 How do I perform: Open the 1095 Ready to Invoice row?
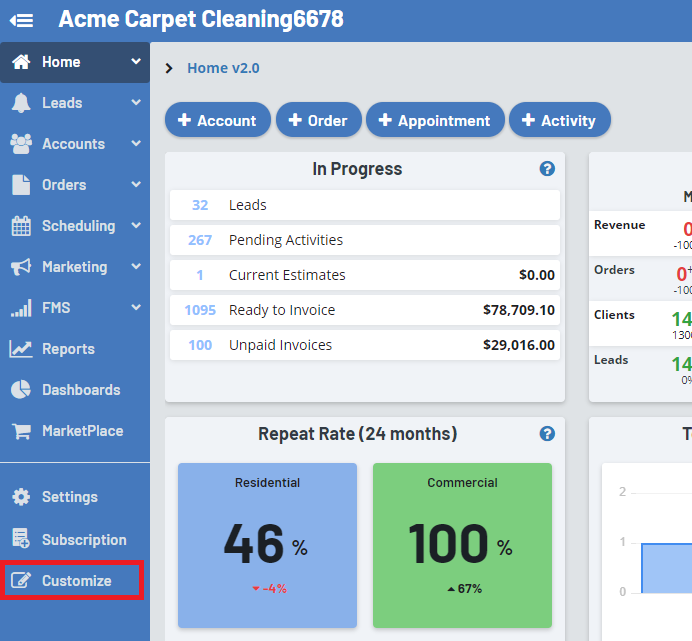click(365, 310)
